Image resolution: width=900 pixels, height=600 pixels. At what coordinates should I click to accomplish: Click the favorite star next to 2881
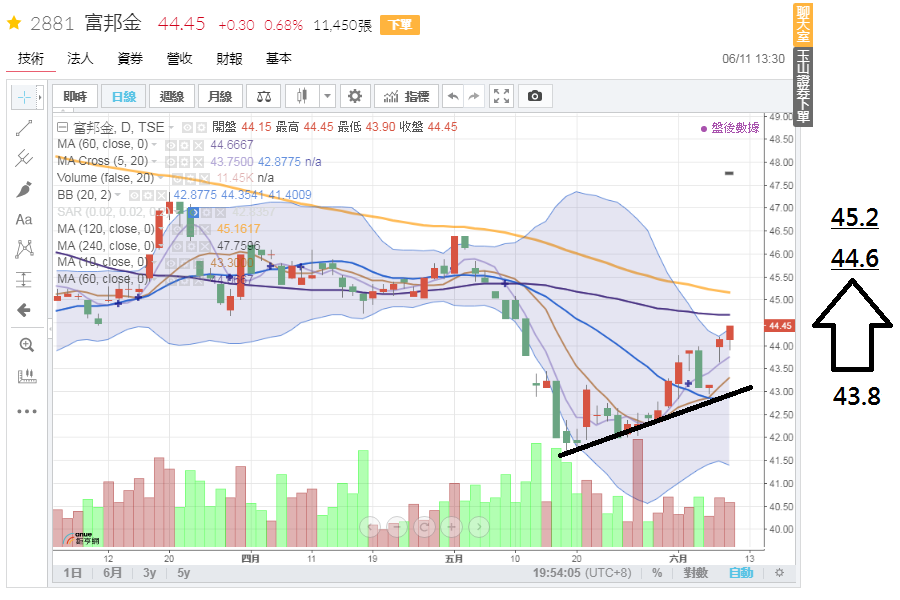[14, 24]
